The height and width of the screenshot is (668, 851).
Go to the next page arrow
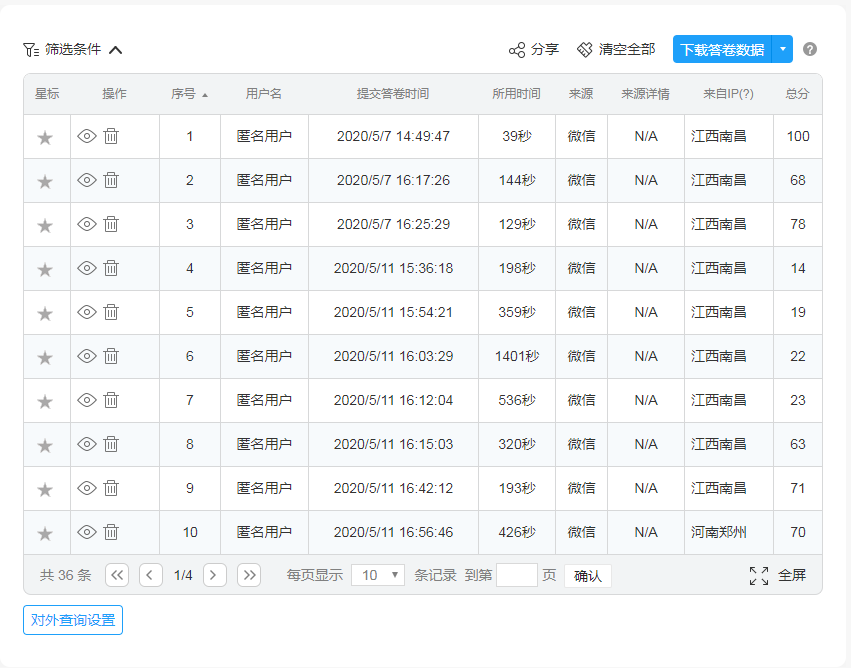click(215, 575)
